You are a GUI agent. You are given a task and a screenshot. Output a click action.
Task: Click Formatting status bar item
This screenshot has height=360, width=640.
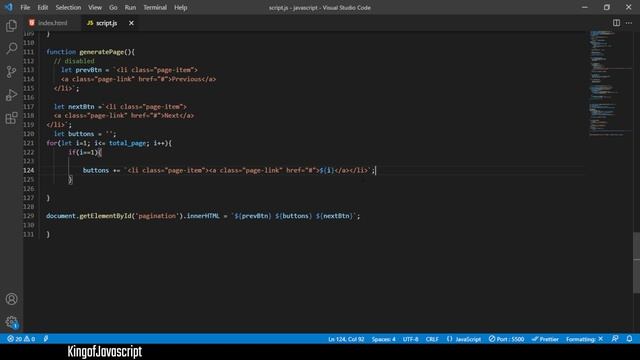pyautogui.click(x=584, y=339)
